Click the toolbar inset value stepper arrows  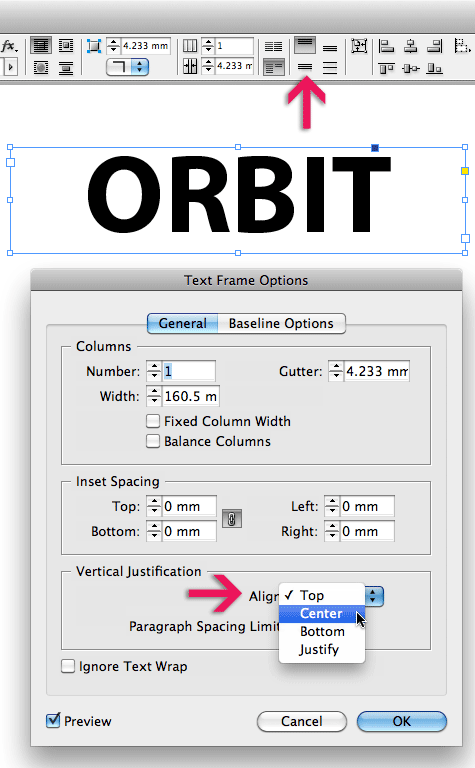113,46
